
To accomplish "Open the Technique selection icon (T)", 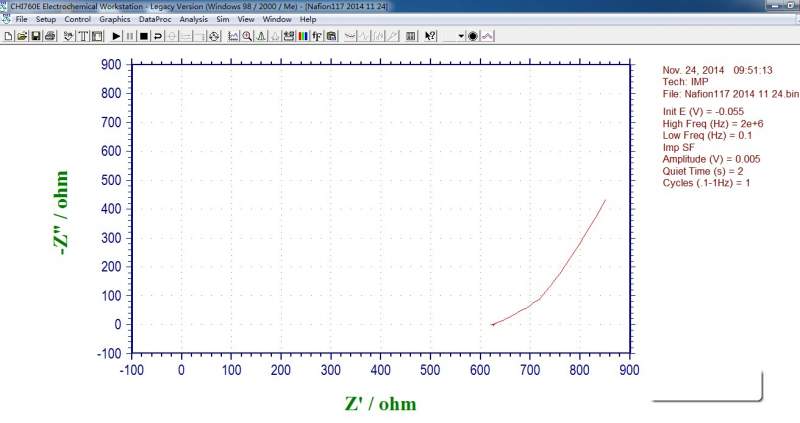I will (83, 36).
